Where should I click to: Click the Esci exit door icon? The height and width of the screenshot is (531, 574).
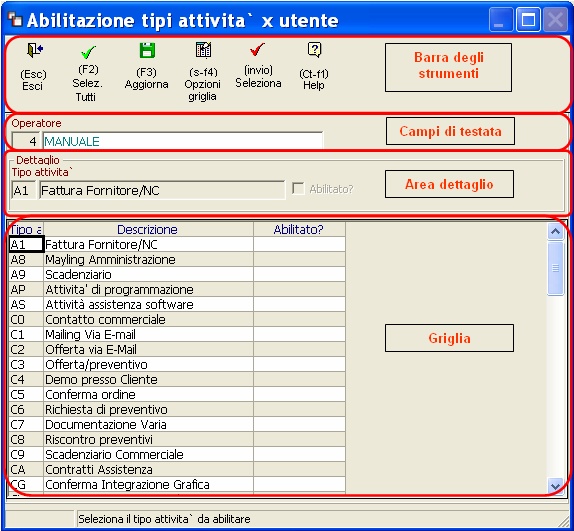(x=35, y=50)
